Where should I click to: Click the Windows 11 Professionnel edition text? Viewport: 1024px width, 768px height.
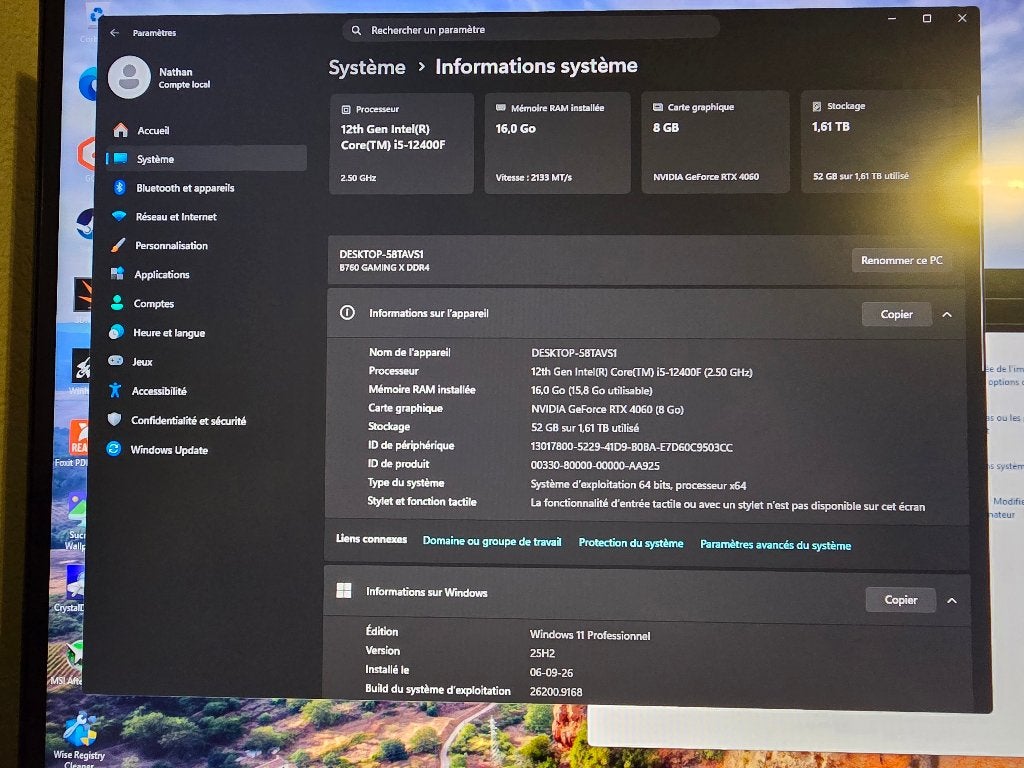[x=590, y=635]
